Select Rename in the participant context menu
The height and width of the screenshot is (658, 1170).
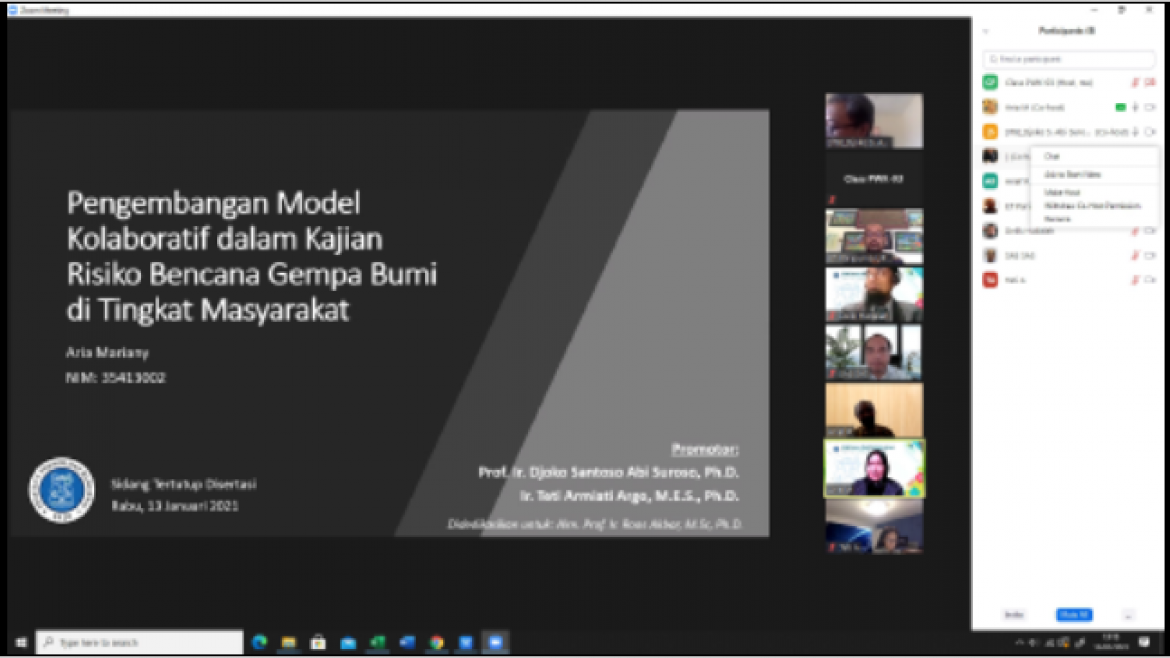pyautogui.click(x=1057, y=219)
